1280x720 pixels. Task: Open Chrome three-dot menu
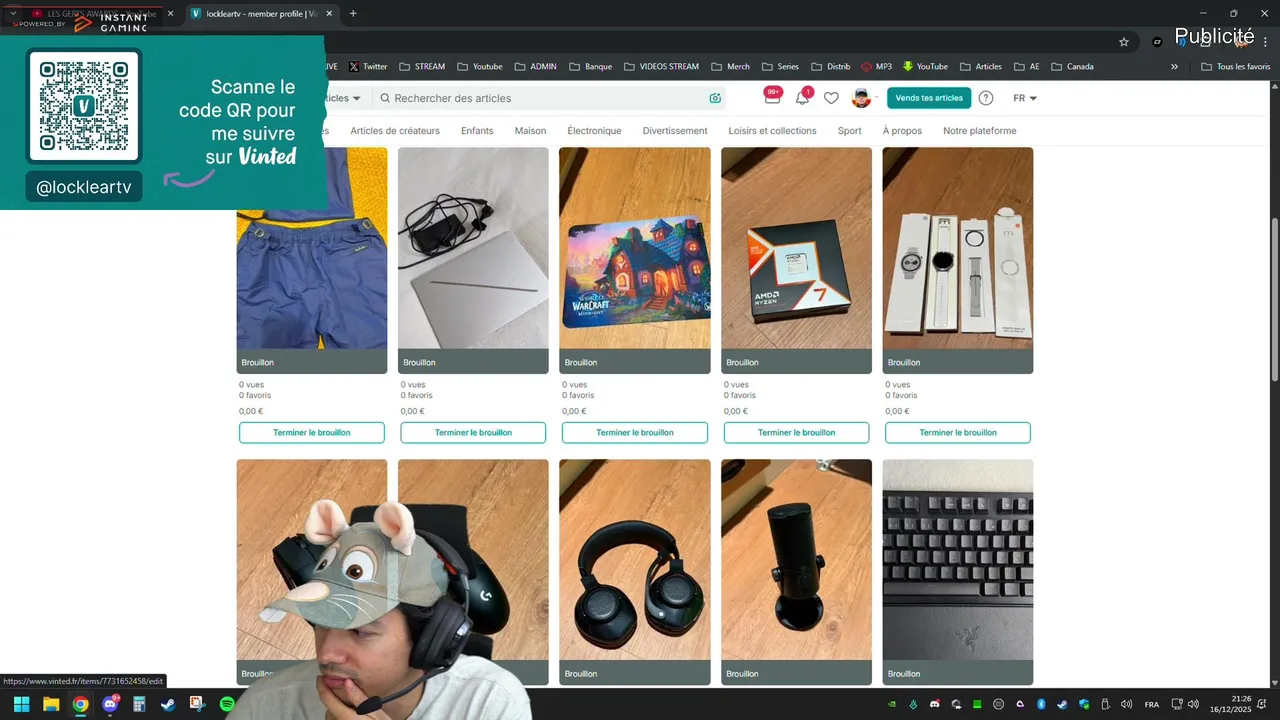tap(1265, 42)
